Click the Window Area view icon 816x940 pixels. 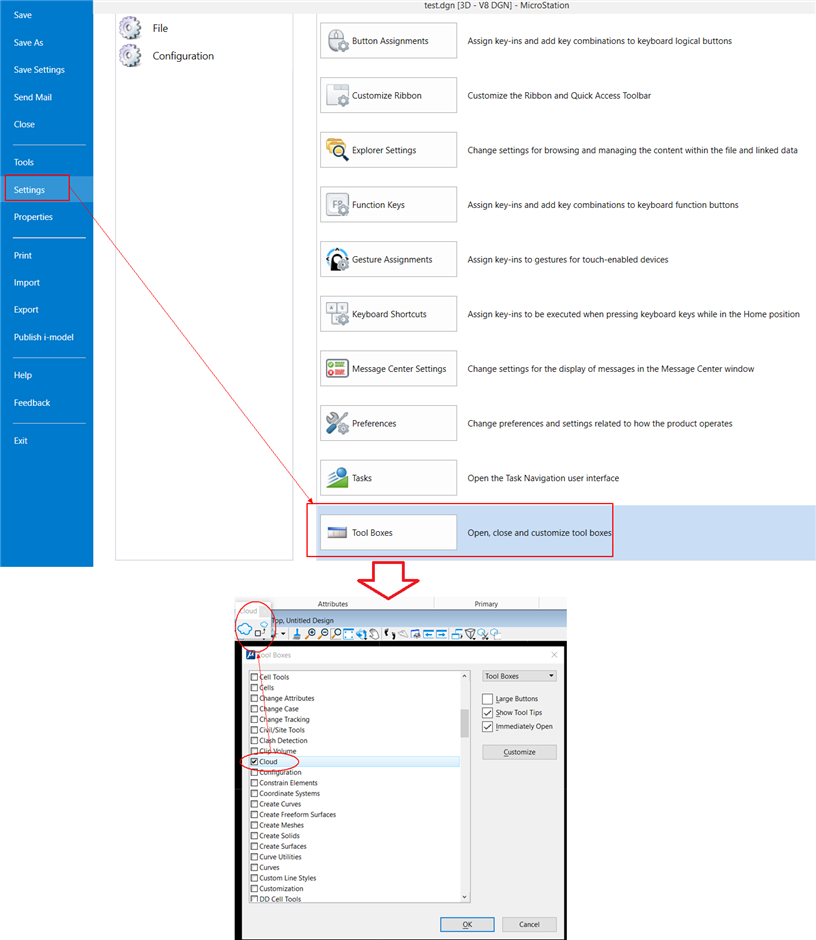click(336, 634)
